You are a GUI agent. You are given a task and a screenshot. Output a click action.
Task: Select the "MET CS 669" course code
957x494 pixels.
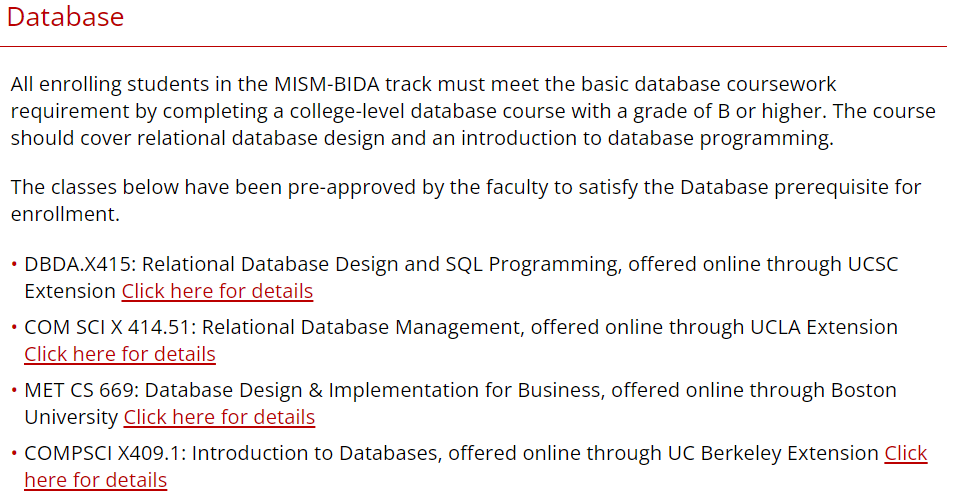click(79, 390)
